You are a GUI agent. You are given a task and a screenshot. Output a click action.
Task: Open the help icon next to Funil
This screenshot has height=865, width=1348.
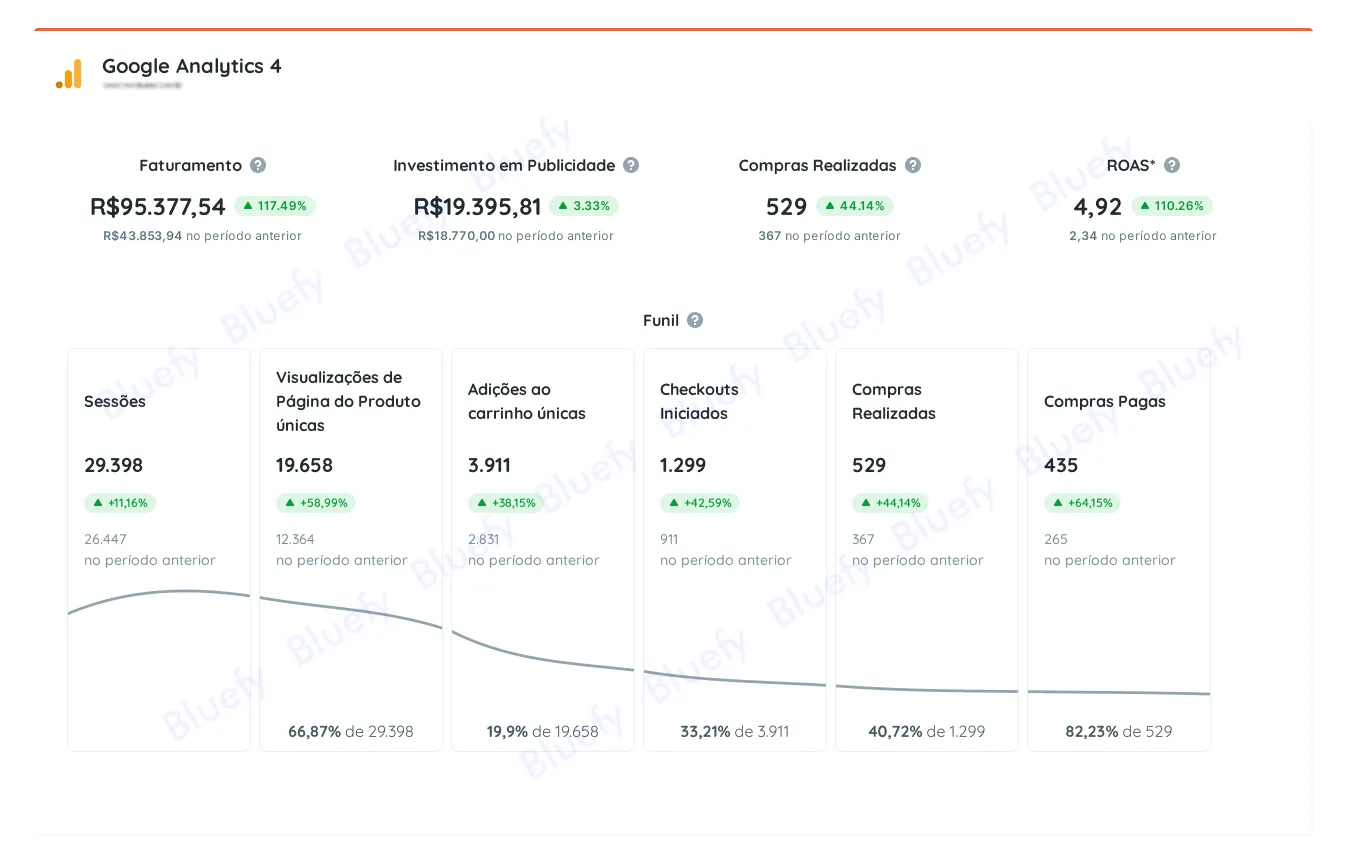point(695,320)
